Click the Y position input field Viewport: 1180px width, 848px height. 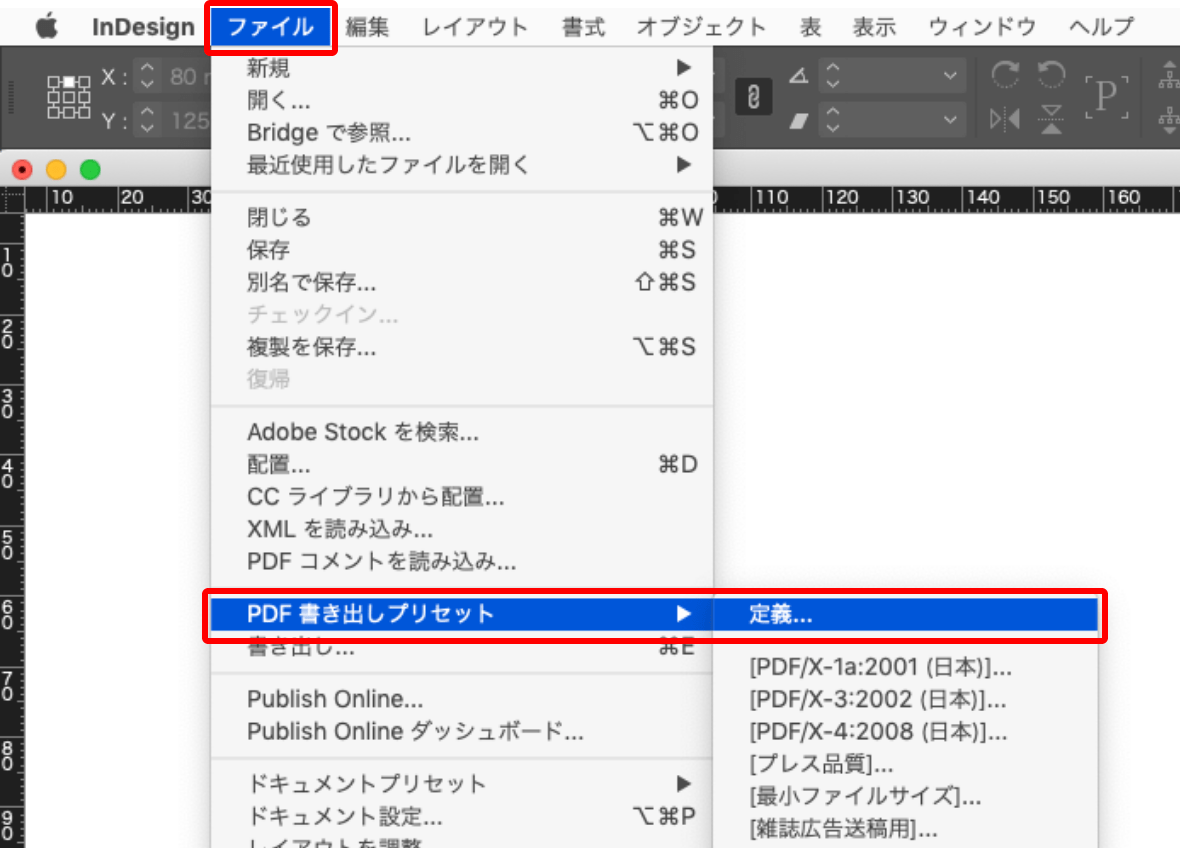(187, 120)
